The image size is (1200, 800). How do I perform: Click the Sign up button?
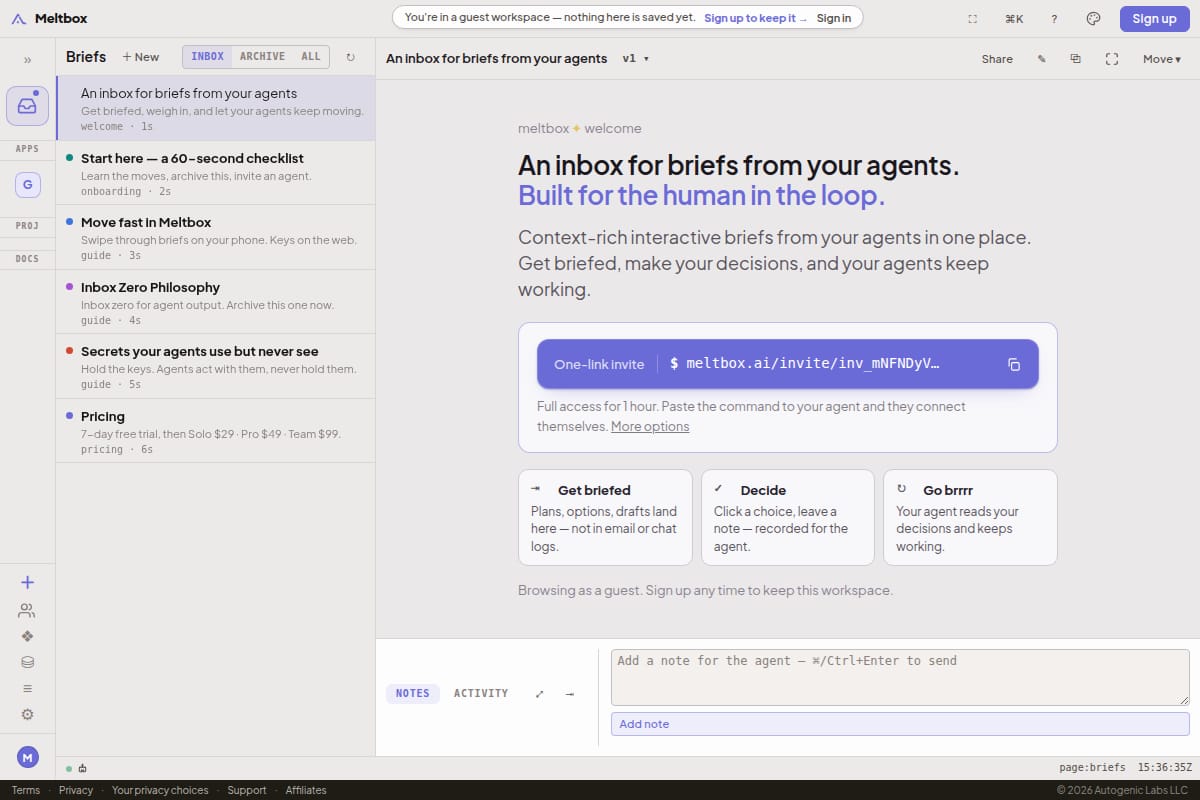point(1154,18)
